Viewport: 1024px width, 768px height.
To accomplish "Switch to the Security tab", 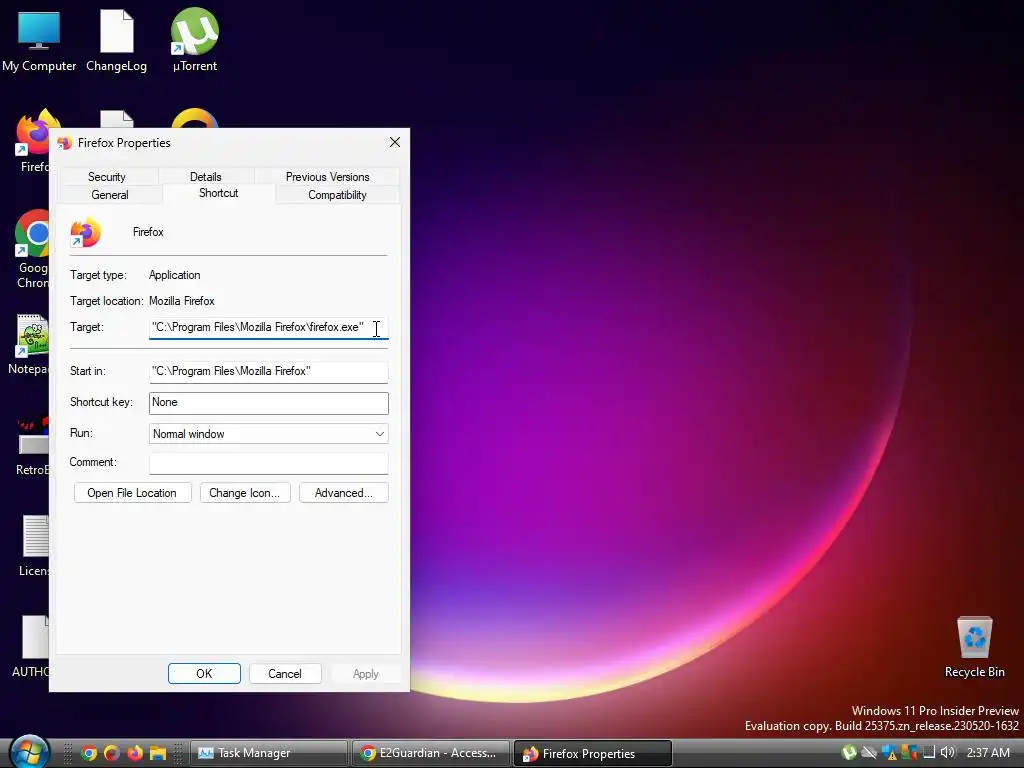I will 106,177.
